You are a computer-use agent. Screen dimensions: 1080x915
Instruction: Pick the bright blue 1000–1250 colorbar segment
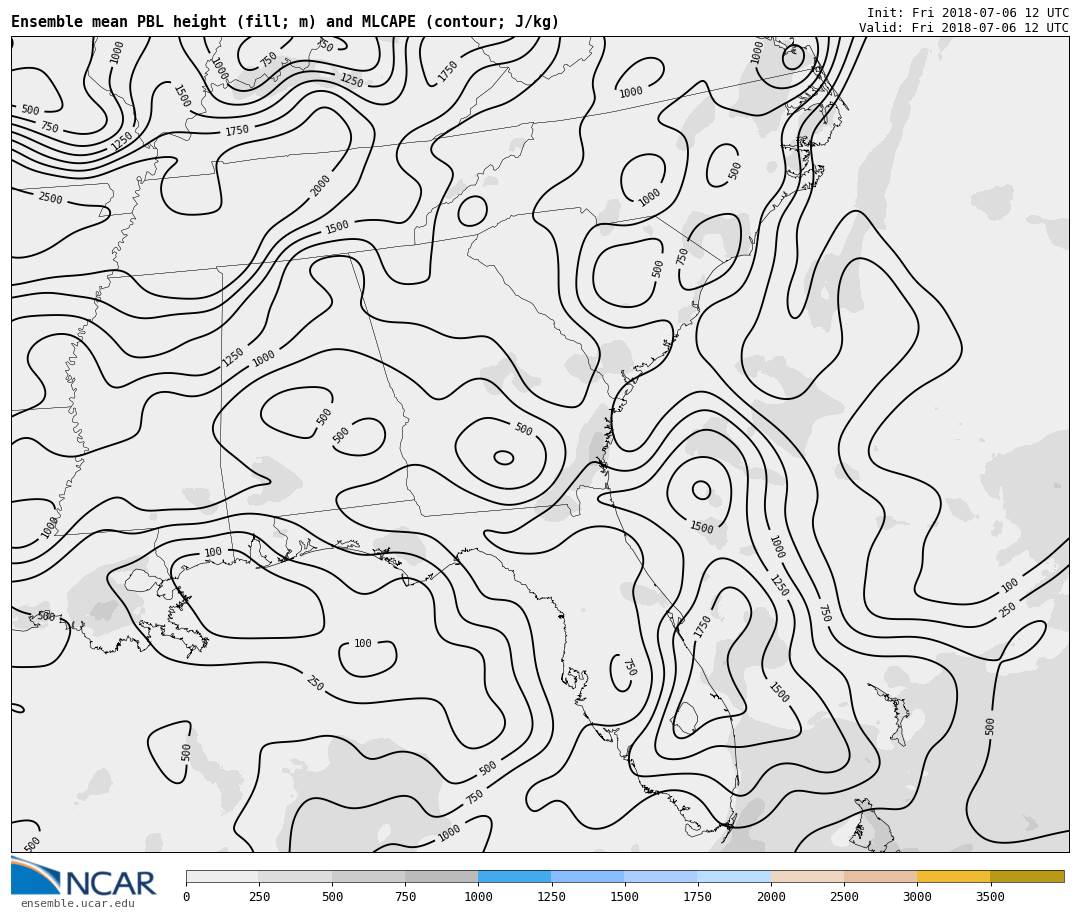tap(515, 876)
